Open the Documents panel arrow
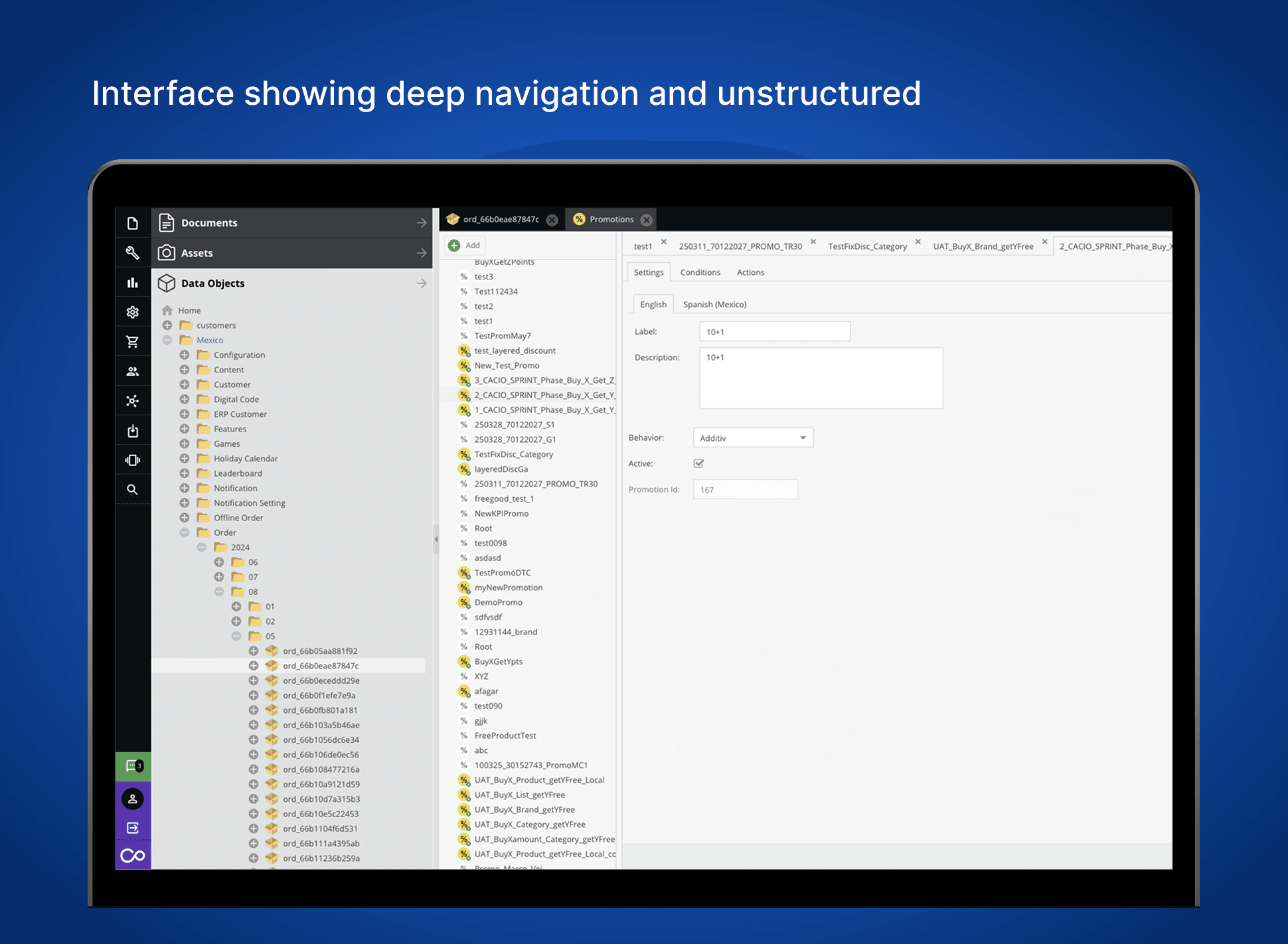 click(422, 223)
